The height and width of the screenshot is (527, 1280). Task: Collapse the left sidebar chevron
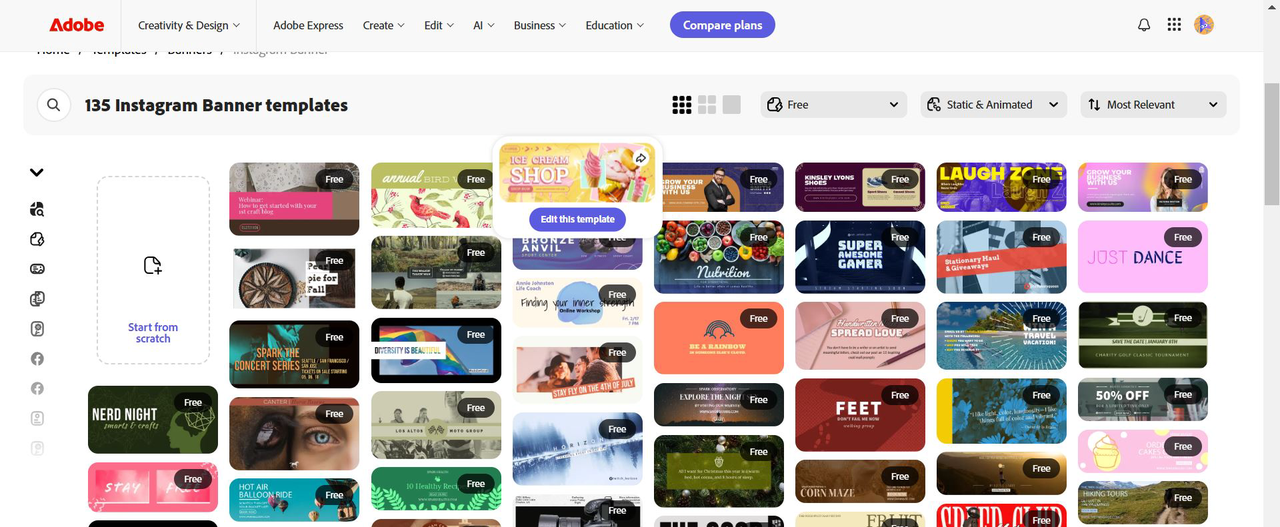pyautogui.click(x=37, y=173)
